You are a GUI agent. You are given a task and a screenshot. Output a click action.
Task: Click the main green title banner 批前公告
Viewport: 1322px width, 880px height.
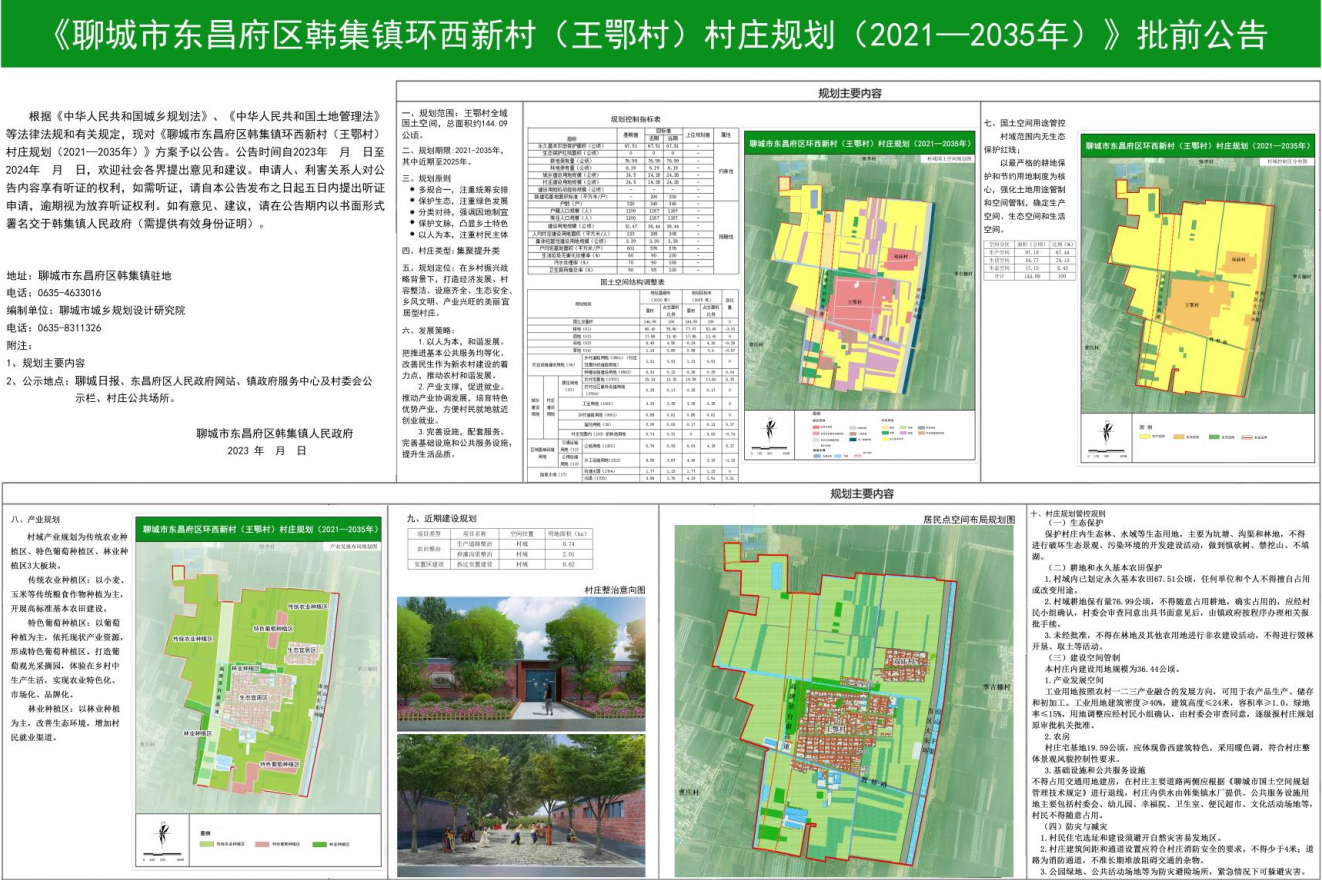[x=661, y=34]
